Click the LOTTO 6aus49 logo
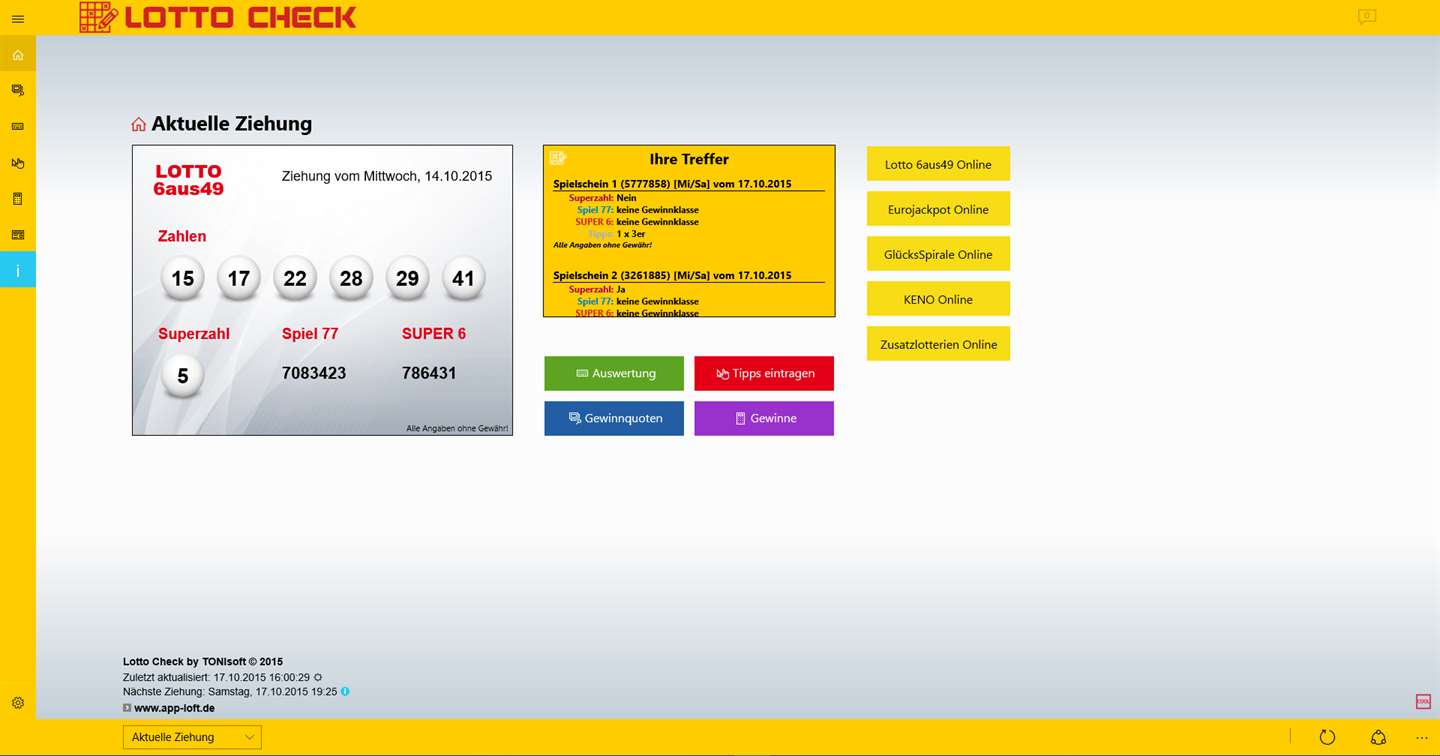Image resolution: width=1440 pixels, height=756 pixels. point(188,180)
